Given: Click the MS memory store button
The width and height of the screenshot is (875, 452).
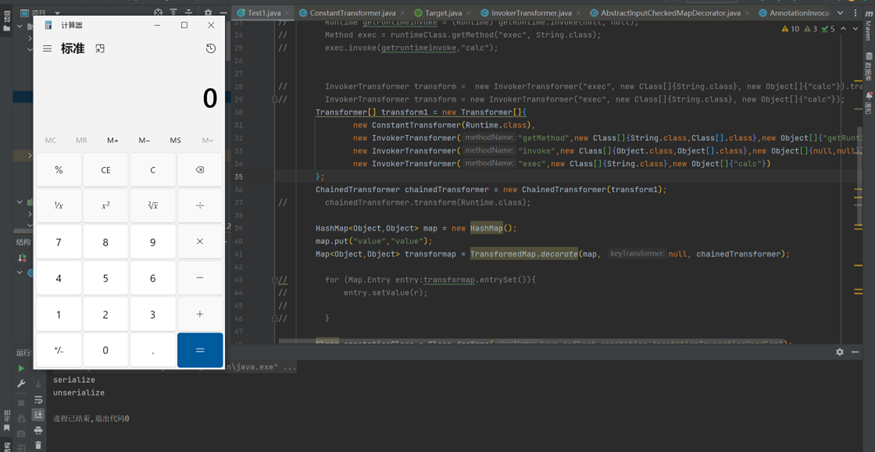Looking at the screenshot, I should [175, 140].
